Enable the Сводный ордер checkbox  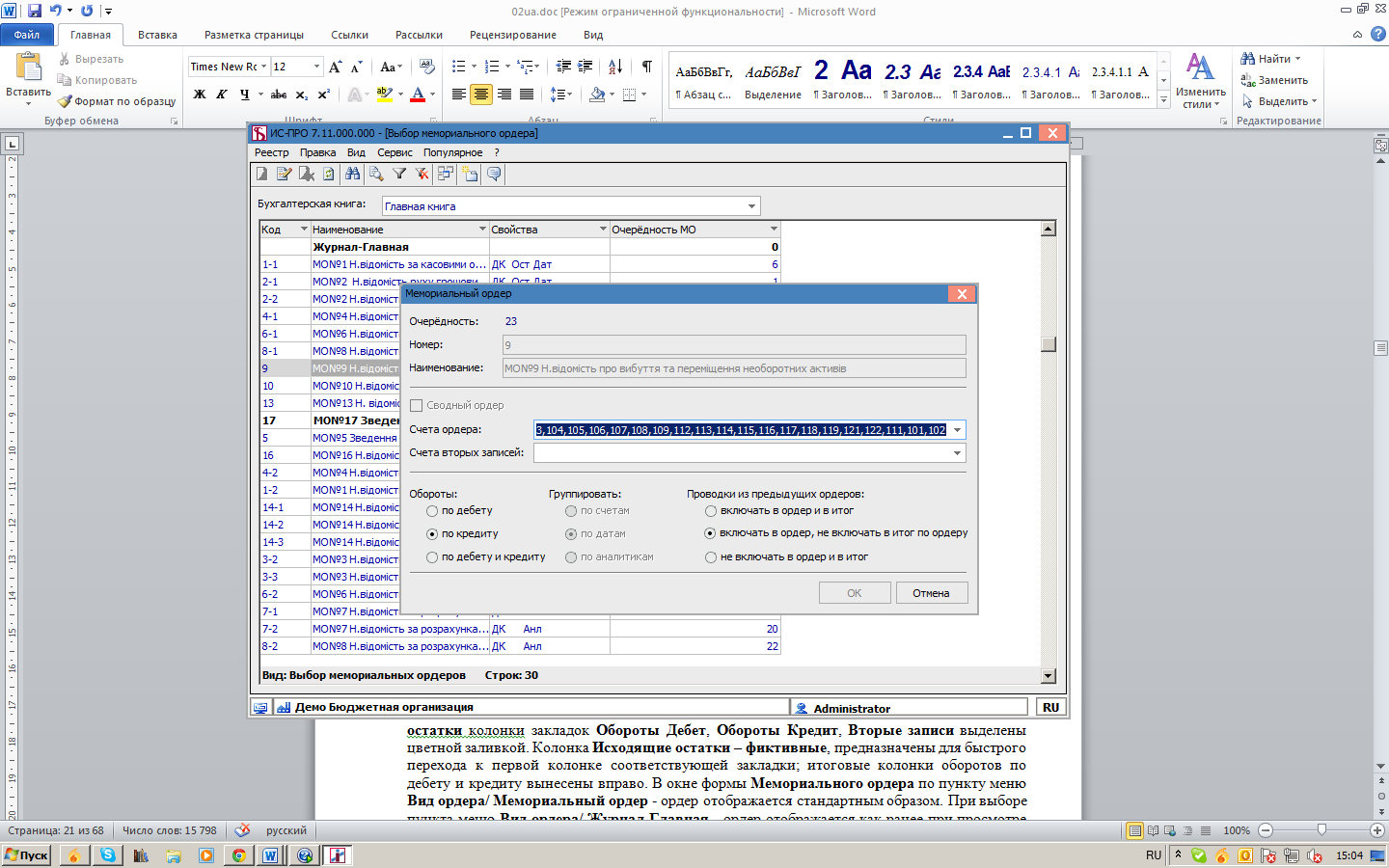click(x=417, y=406)
